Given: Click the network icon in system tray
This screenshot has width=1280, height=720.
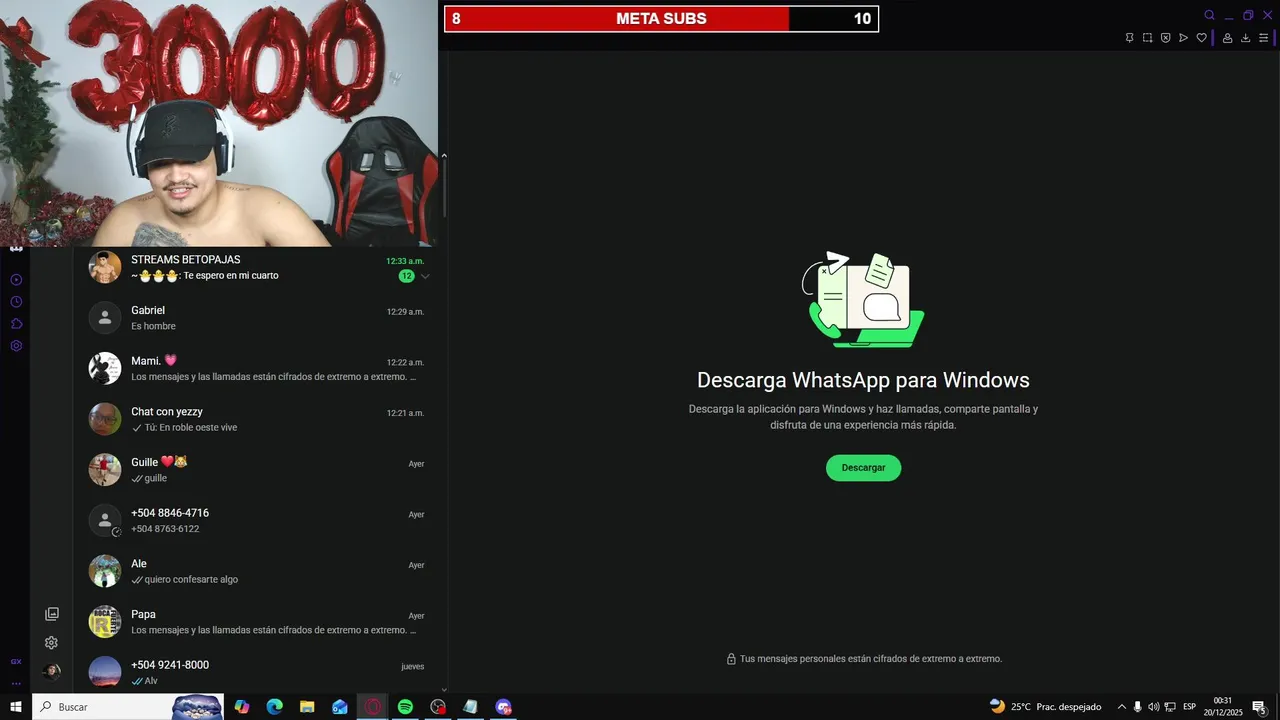Looking at the screenshot, I should point(1170,707).
